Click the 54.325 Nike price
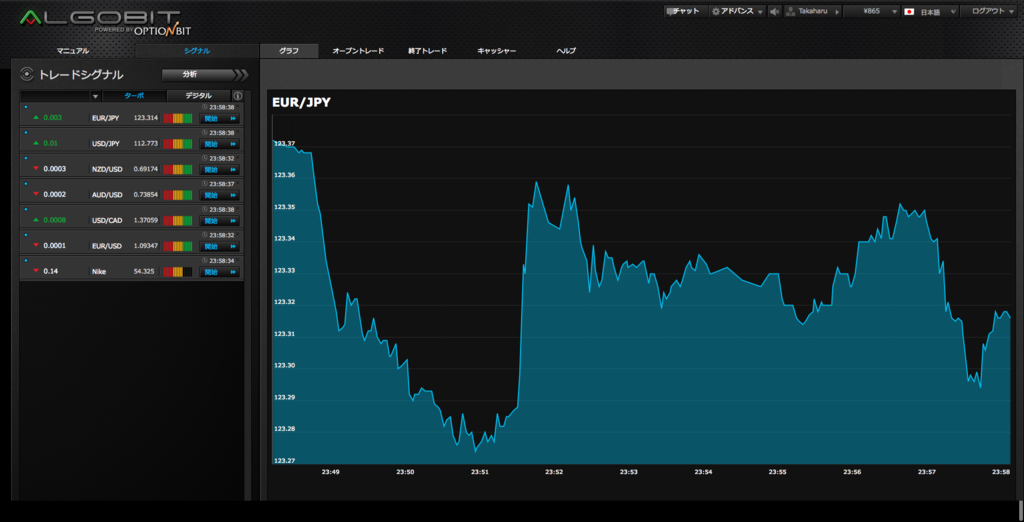The height and width of the screenshot is (522, 1024). click(144, 272)
